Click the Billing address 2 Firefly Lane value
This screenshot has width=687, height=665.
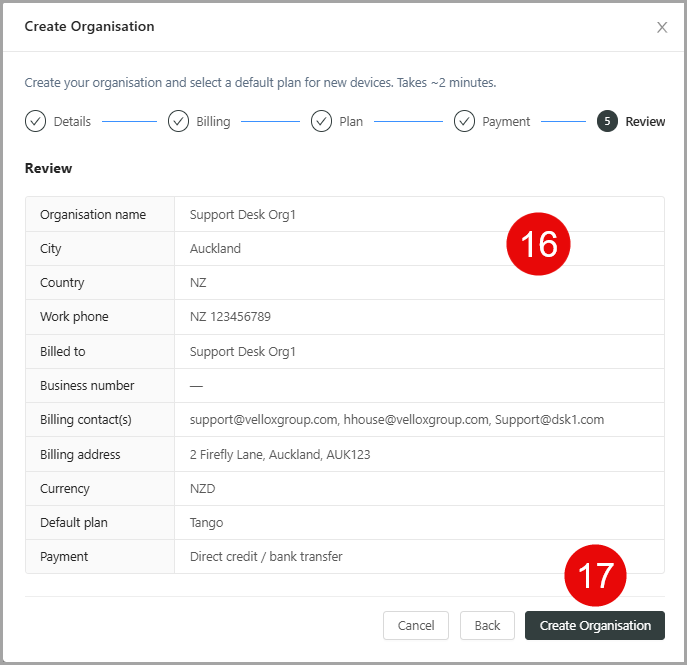point(280,454)
